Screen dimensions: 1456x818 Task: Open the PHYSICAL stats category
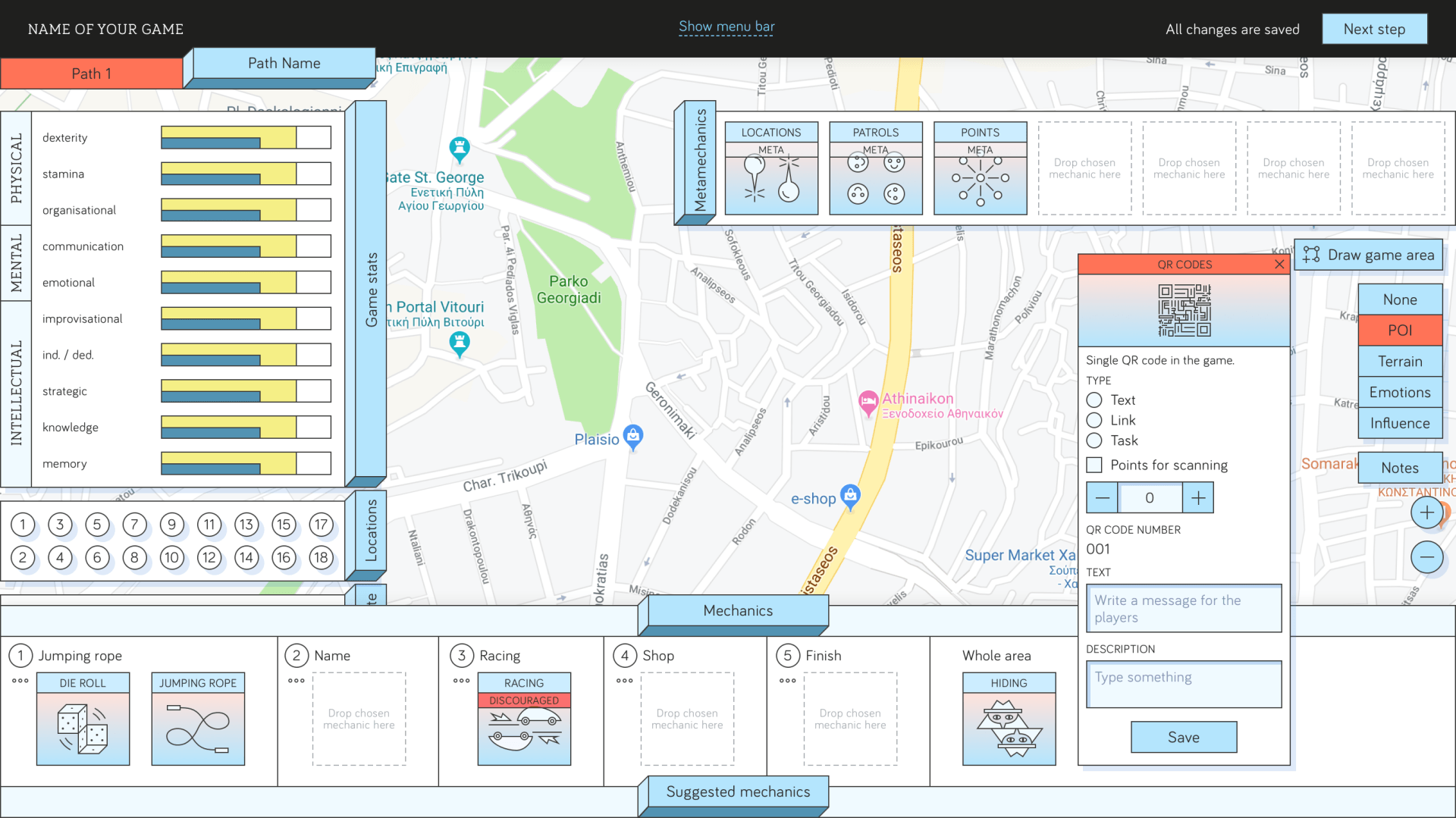pyautogui.click(x=16, y=168)
